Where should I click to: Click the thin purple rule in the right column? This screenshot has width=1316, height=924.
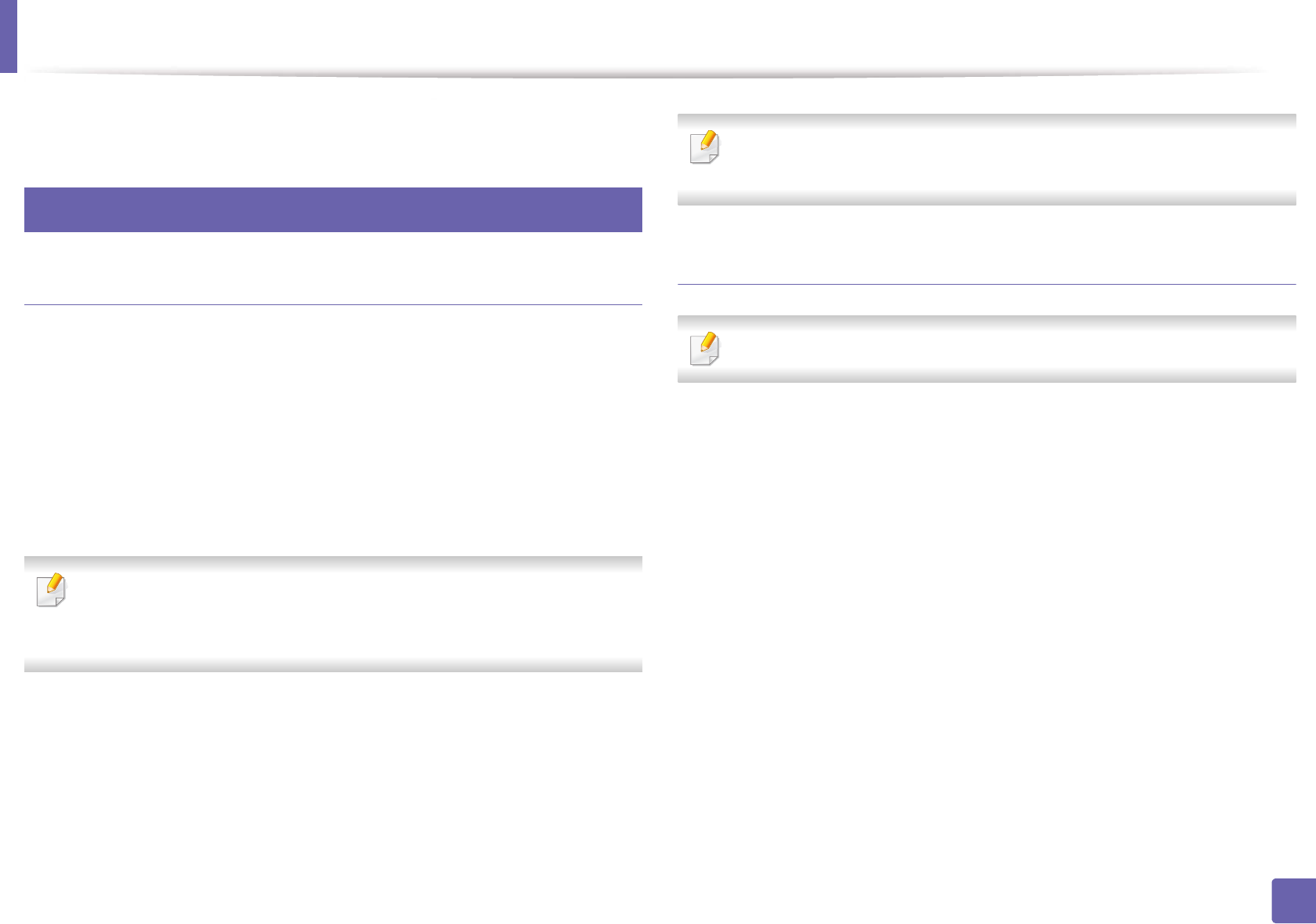pos(986,284)
